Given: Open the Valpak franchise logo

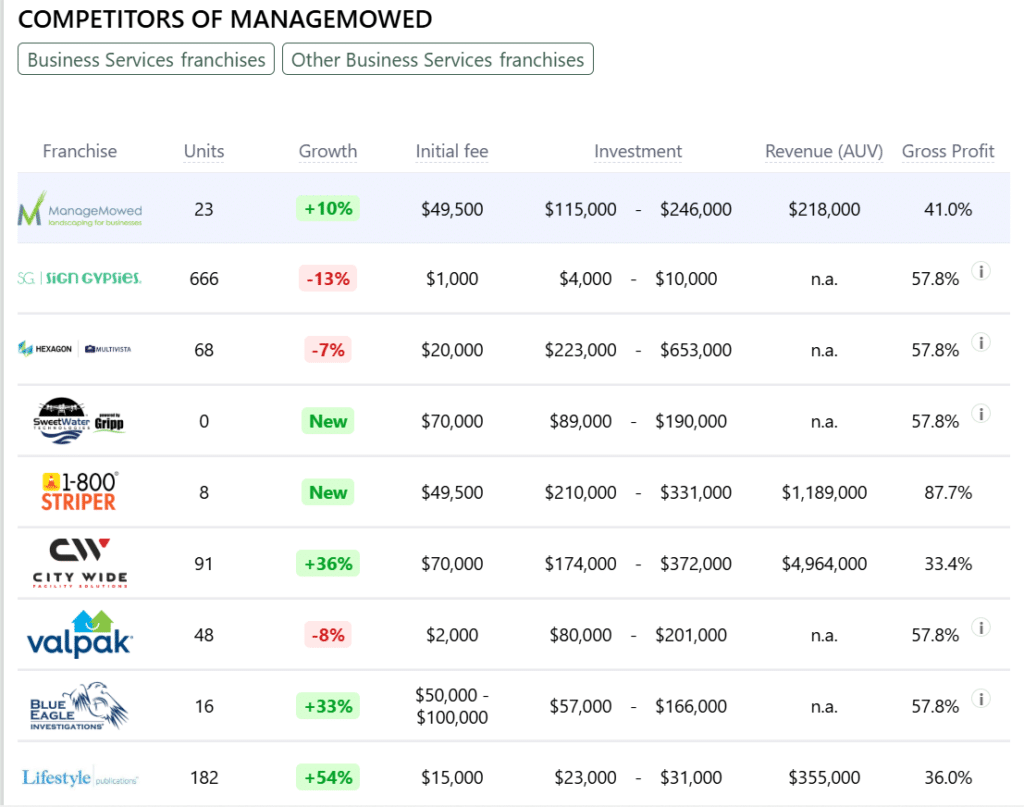Looking at the screenshot, I should click(80, 633).
